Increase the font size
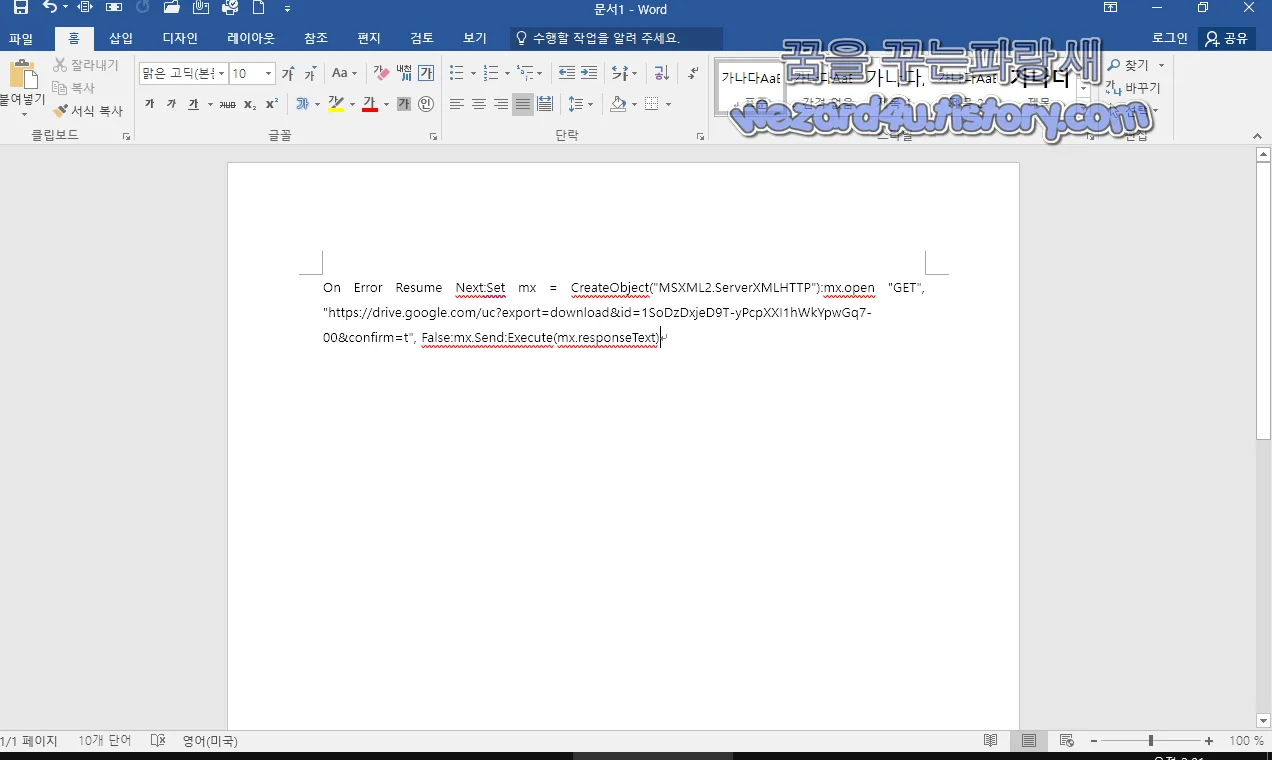The width and height of the screenshot is (1272, 760). (288, 73)
